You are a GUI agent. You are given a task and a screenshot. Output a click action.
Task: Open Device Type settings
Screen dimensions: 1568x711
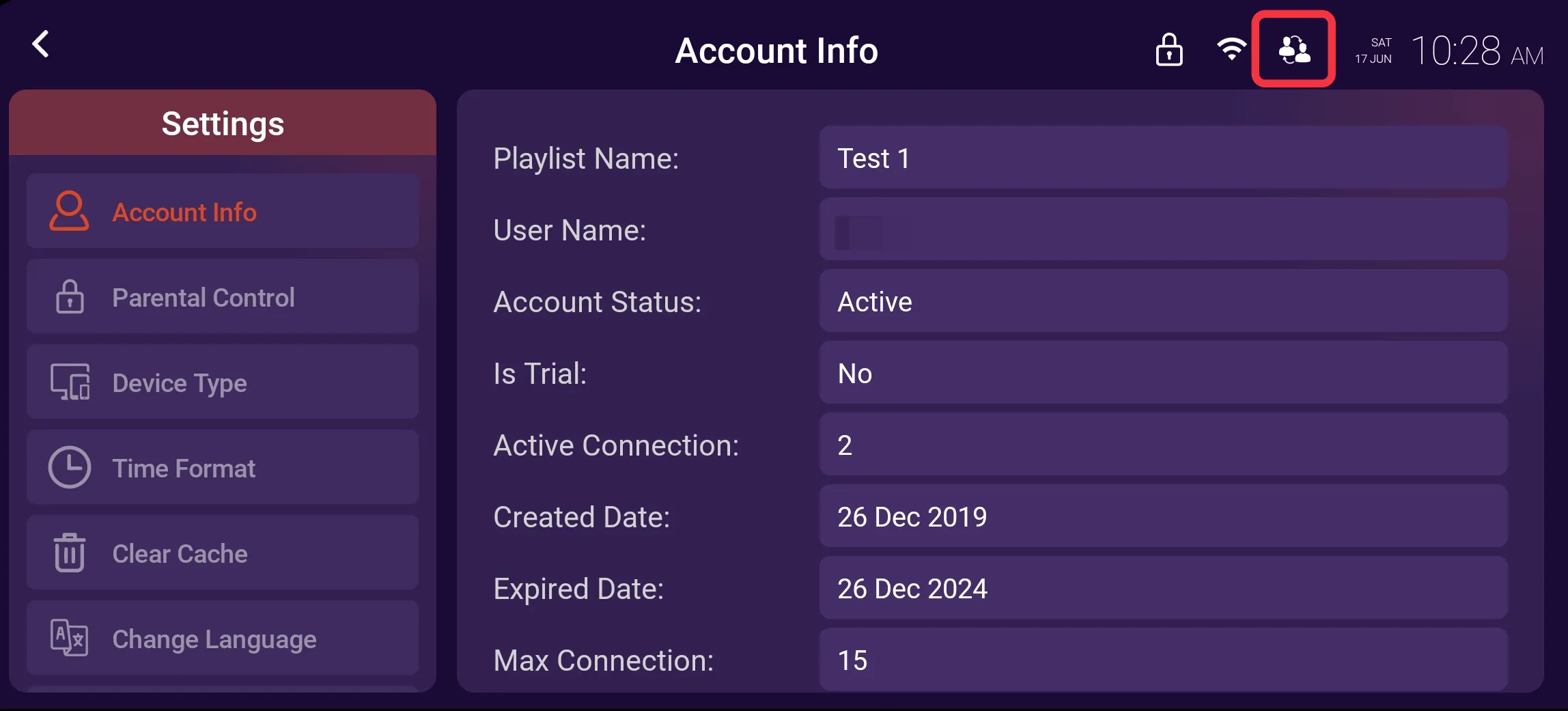coord(223,382)
